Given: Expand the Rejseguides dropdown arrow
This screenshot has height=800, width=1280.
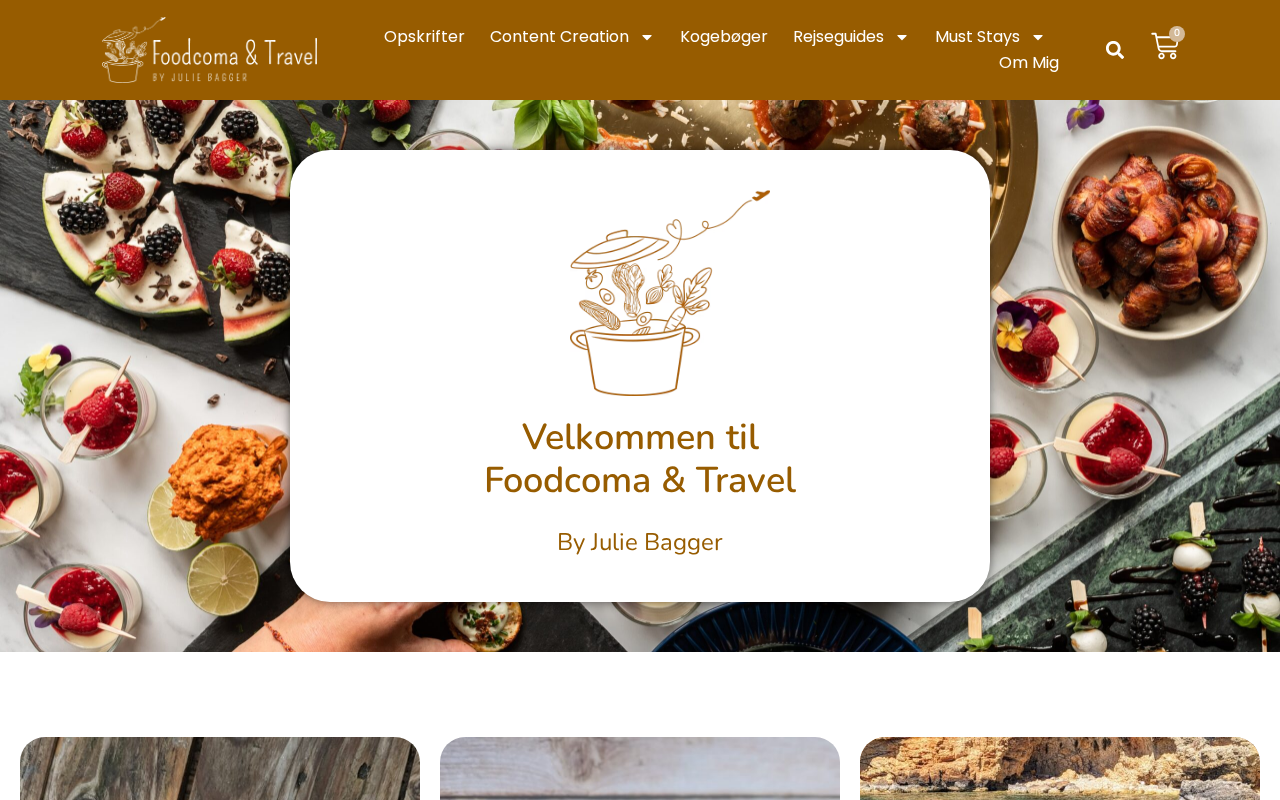Looking at the screenshot, I should tap(901, 37).
